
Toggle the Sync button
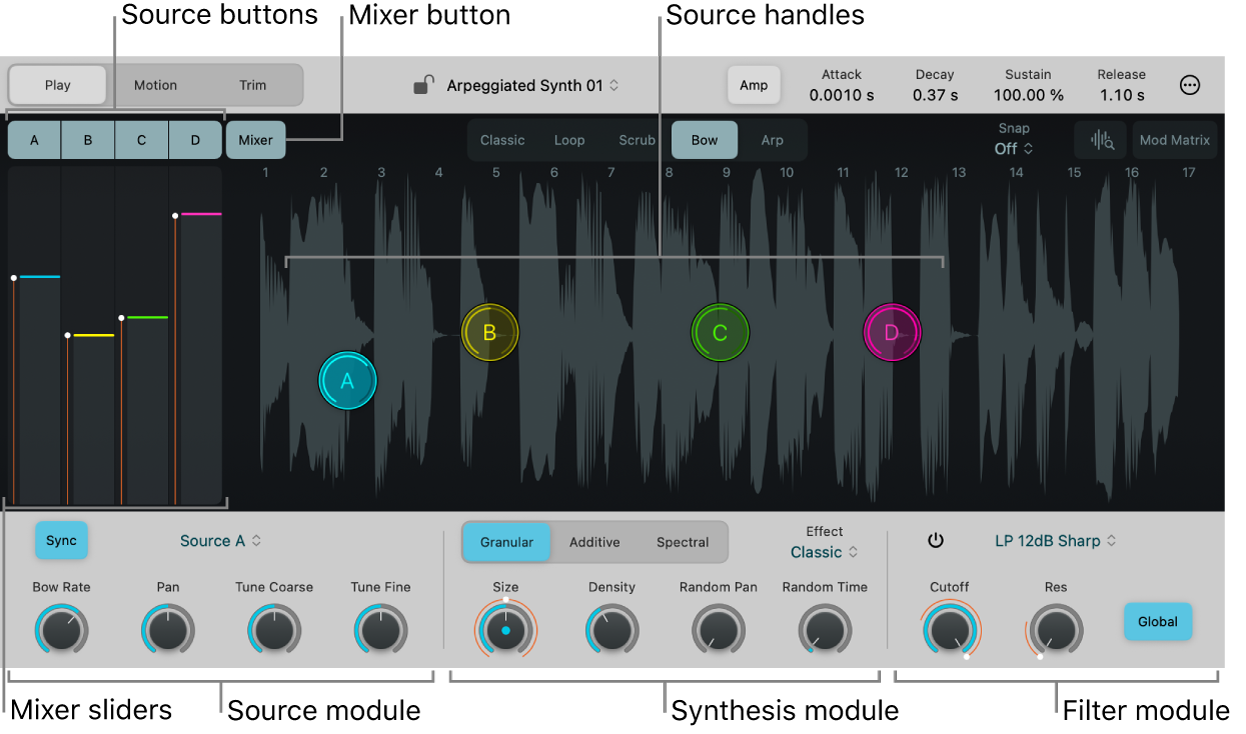coord(62,540)
